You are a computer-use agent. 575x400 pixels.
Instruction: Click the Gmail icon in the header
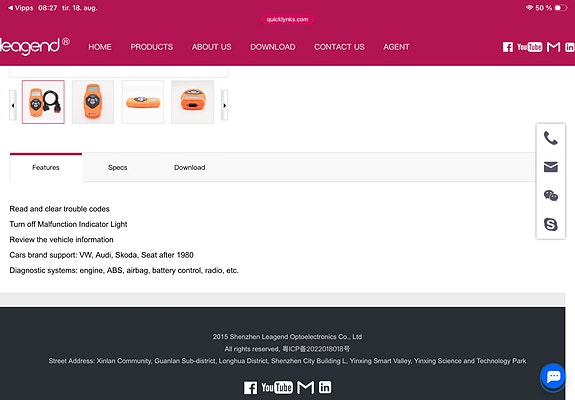pos(553,47)
